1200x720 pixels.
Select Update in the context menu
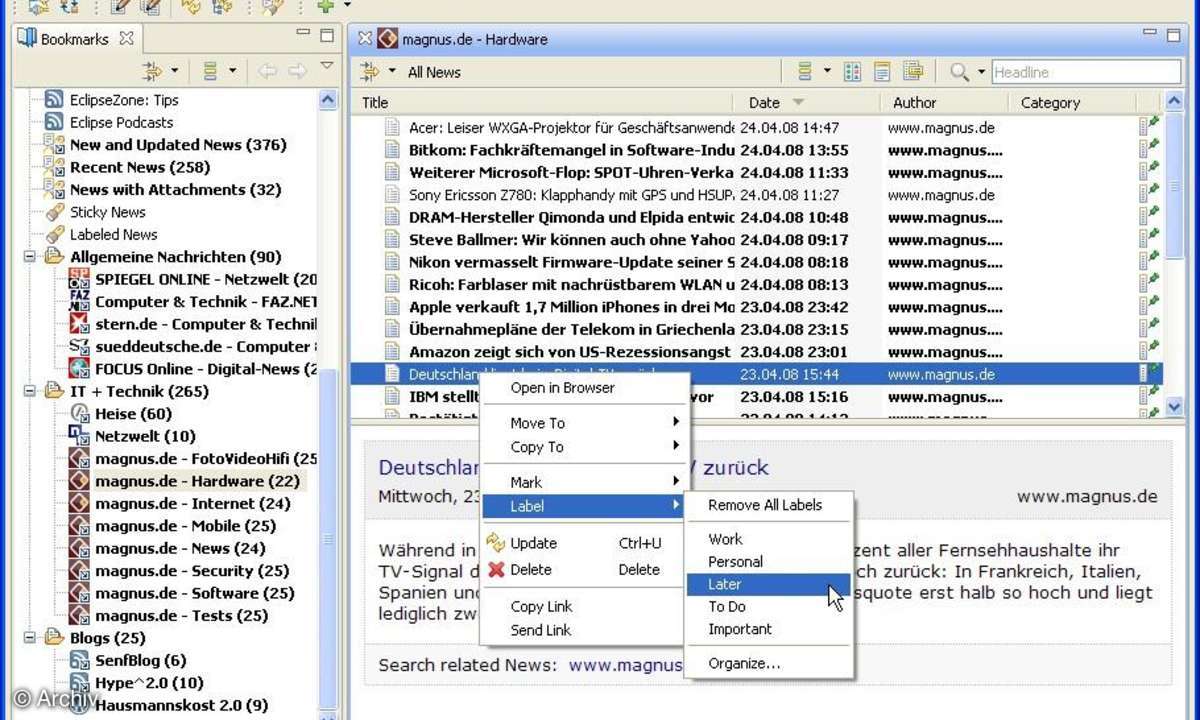tap(585, 543)
